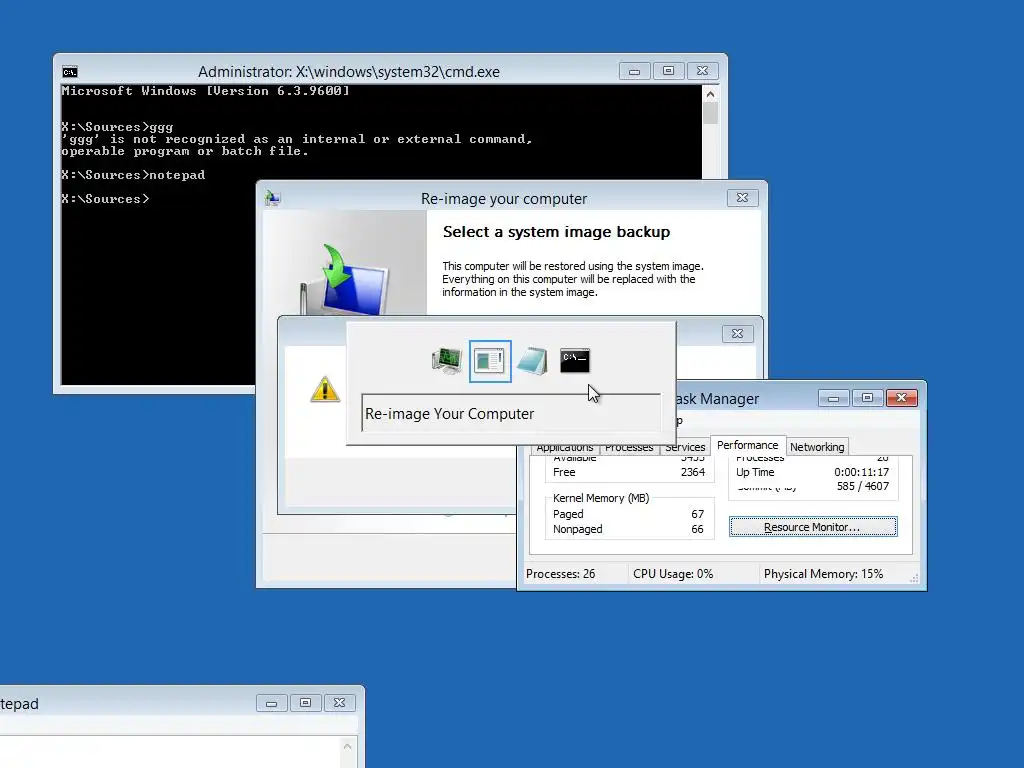The width and height of the screenshot is (1024, 768).
Task: Minimize the cmd.exe window
Action: [634, 71]
